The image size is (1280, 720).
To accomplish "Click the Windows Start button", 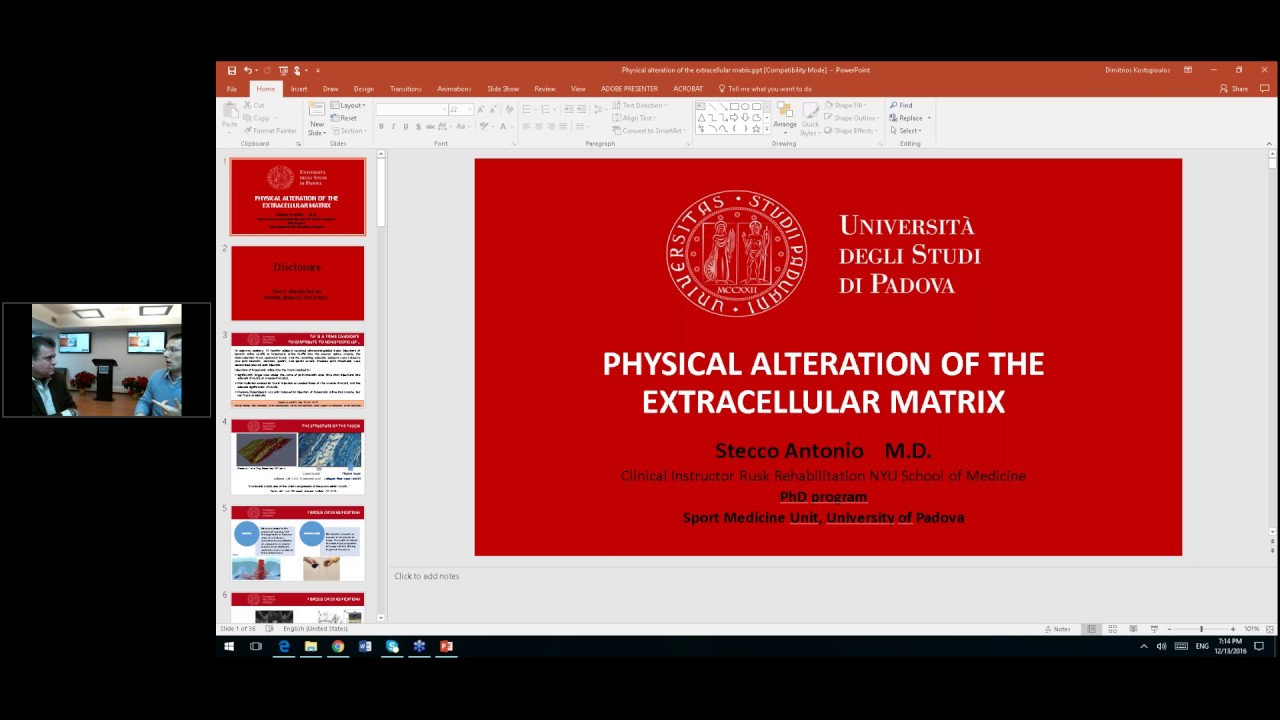I will click(229, 647).
